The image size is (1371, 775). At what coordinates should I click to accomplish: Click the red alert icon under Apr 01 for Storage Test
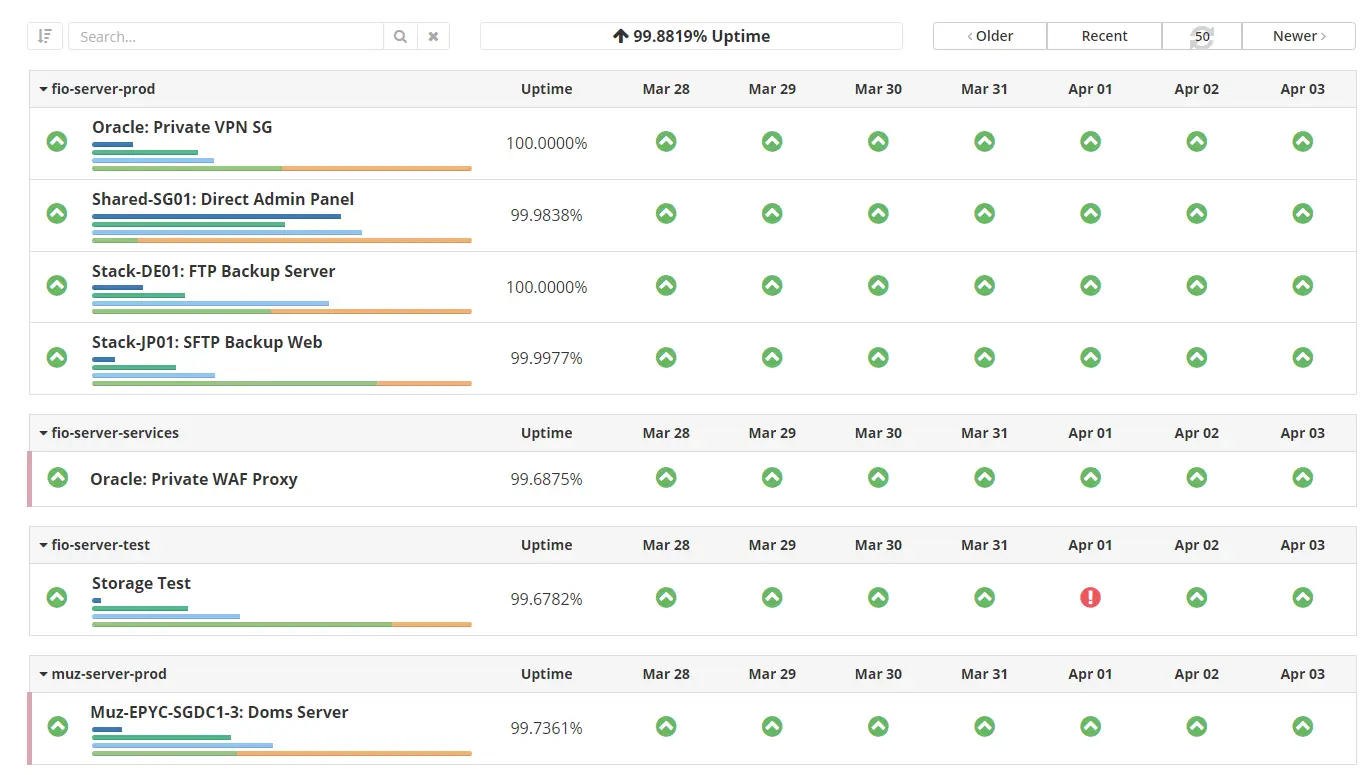pyautogui.click(x=1090, y=596)
